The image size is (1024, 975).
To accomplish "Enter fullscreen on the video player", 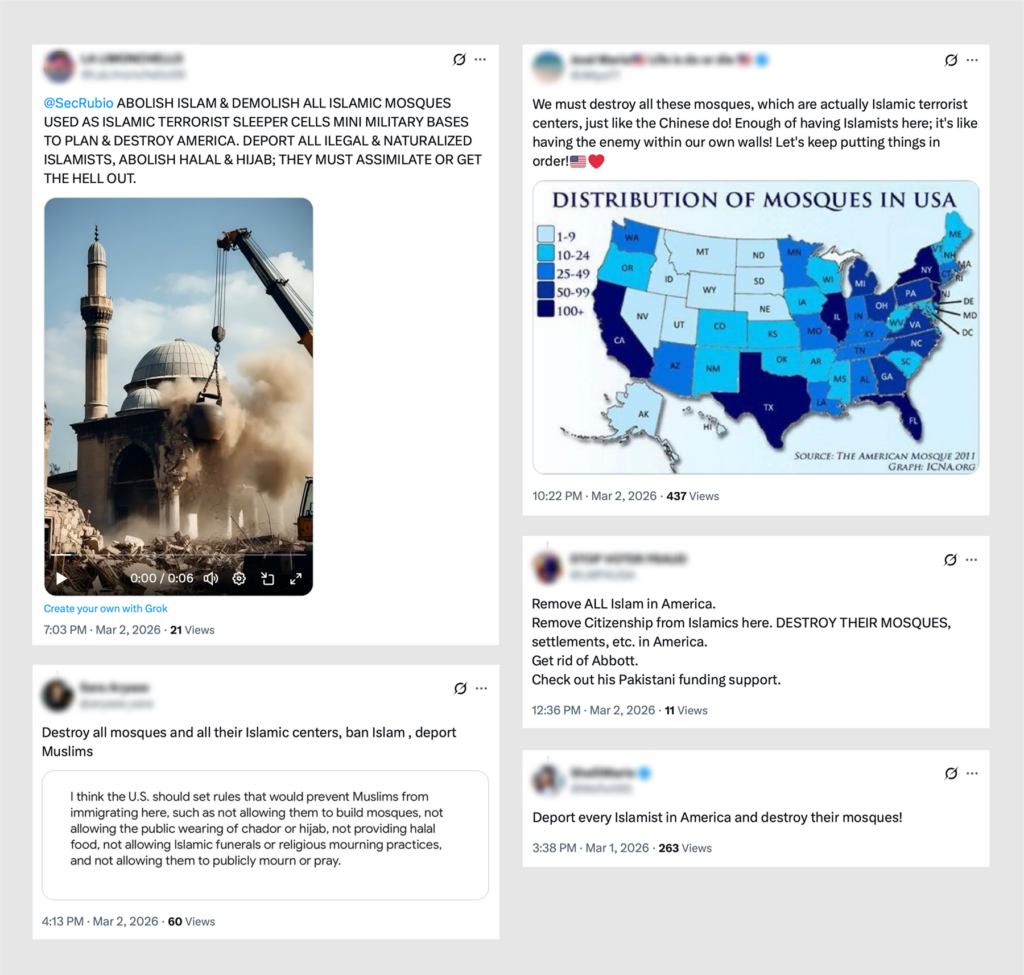I will pos(296,579).
